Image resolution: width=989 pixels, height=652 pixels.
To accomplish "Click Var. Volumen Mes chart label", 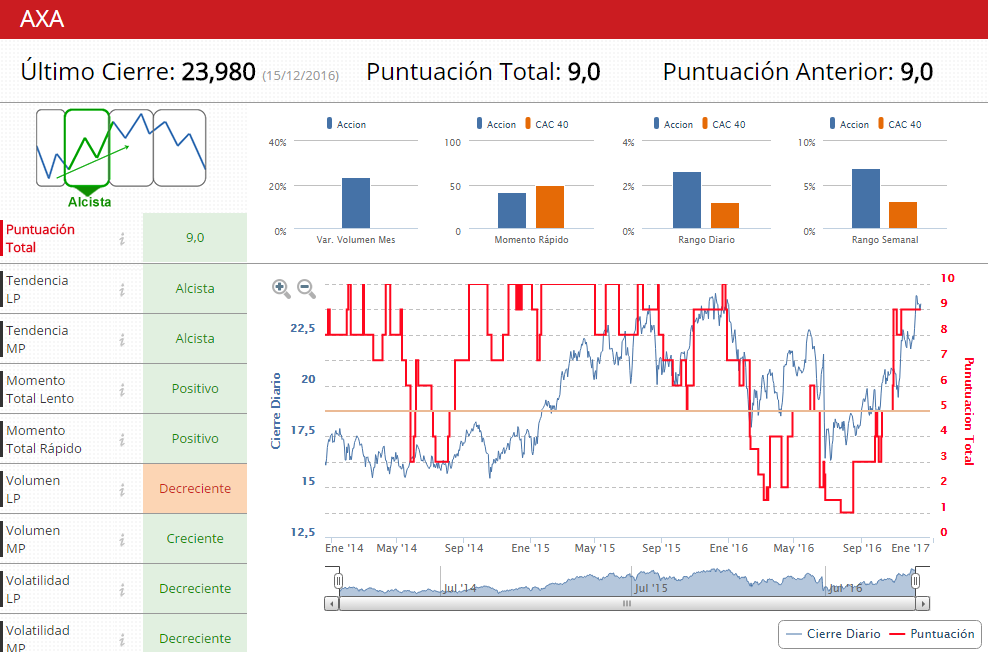I will 356,240.
